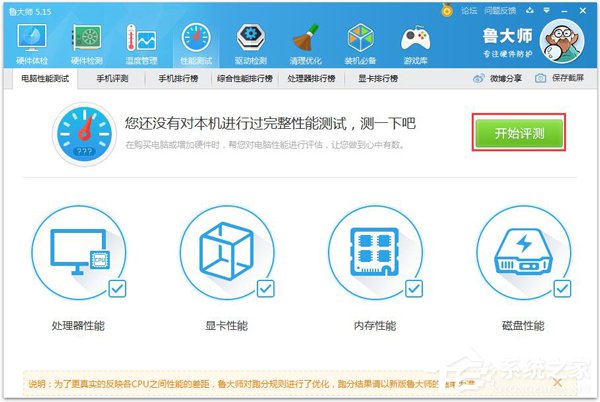Uncheck 处理器性能 checkbox
Viewport: 600px width, 402px height.
[x=117, y=288]
